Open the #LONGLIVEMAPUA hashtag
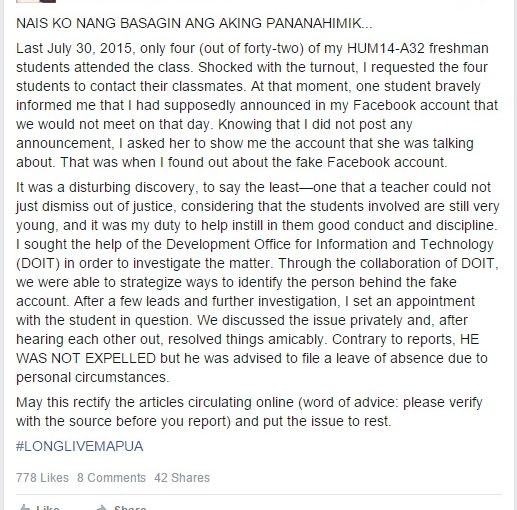Screen dimensions: 517x510 click(80, 446)
